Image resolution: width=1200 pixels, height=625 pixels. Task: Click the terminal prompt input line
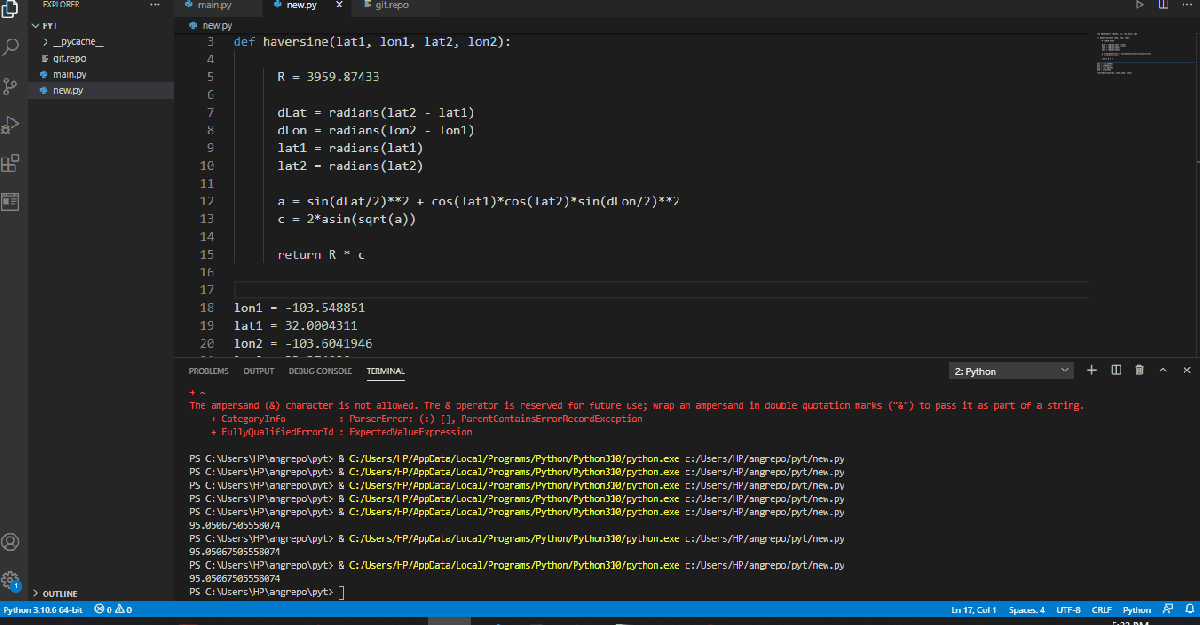click(266, 592)
